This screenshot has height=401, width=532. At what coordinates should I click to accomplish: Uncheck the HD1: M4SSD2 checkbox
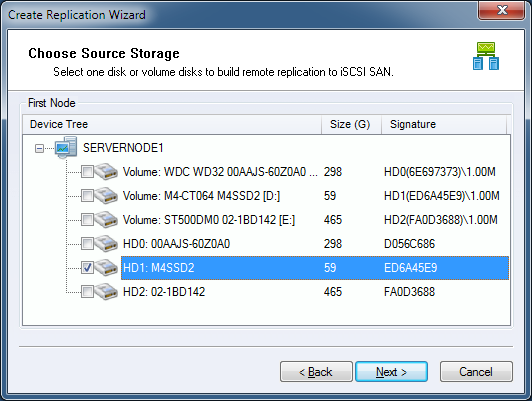point(87,268)
